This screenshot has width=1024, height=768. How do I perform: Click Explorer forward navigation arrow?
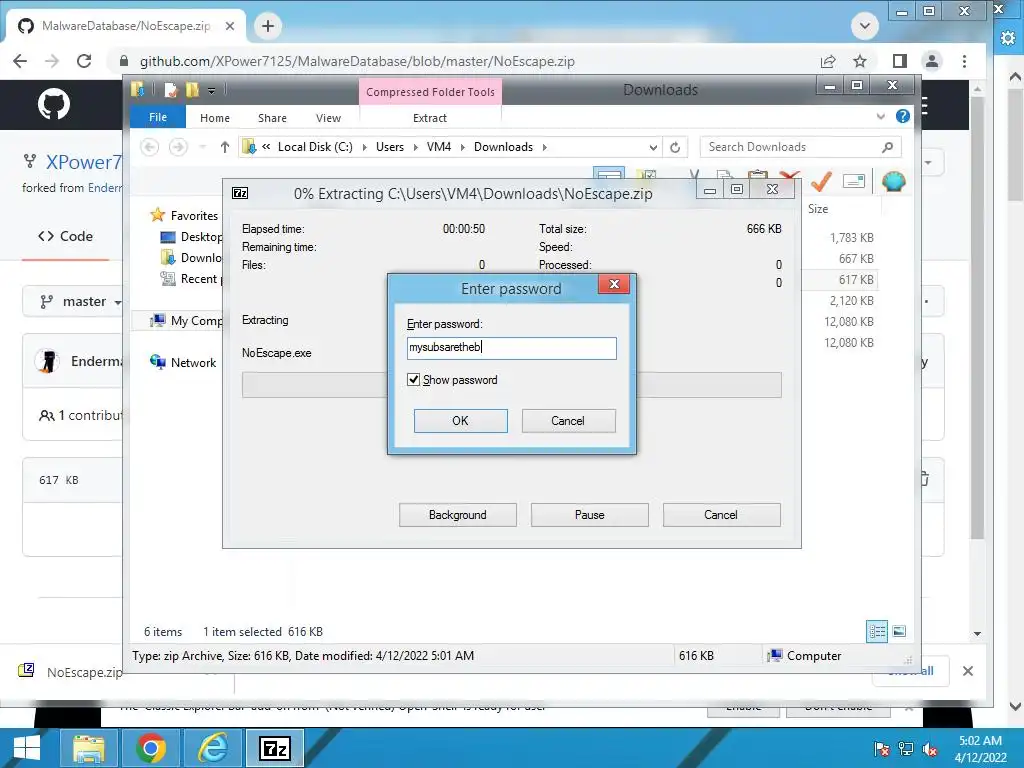[178, 147]
